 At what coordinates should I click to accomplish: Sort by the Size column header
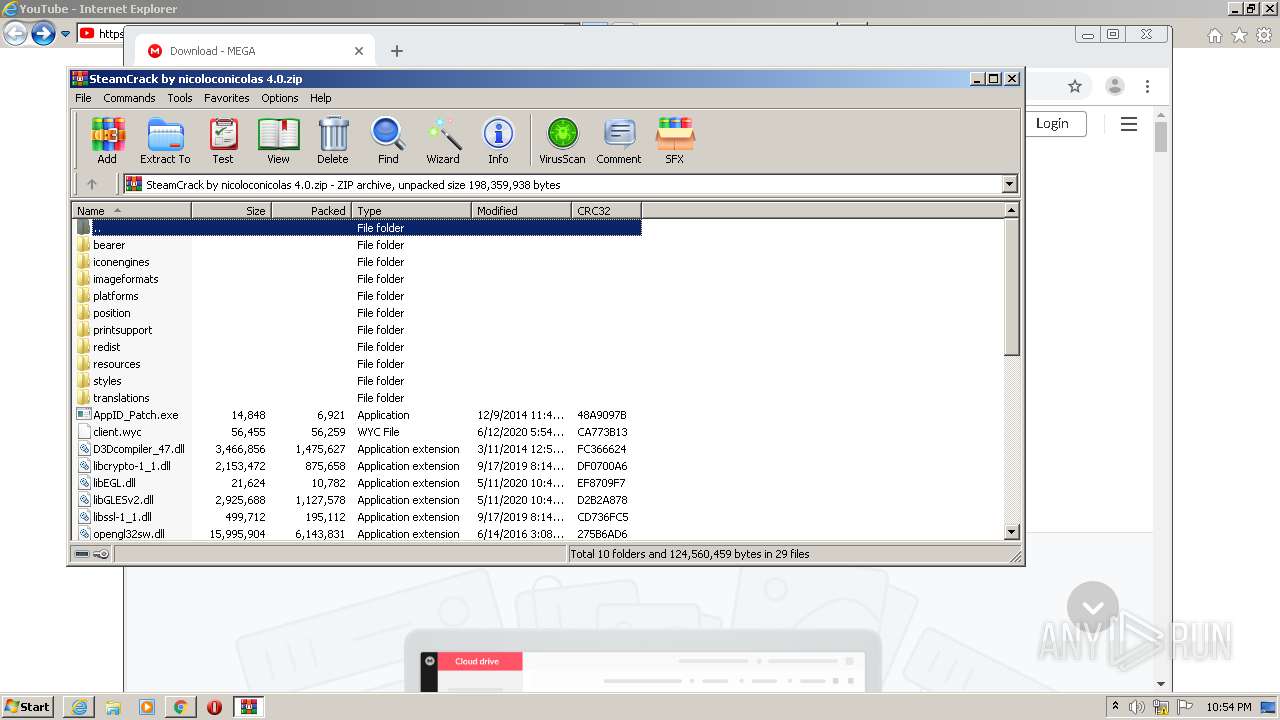[231, 210]
